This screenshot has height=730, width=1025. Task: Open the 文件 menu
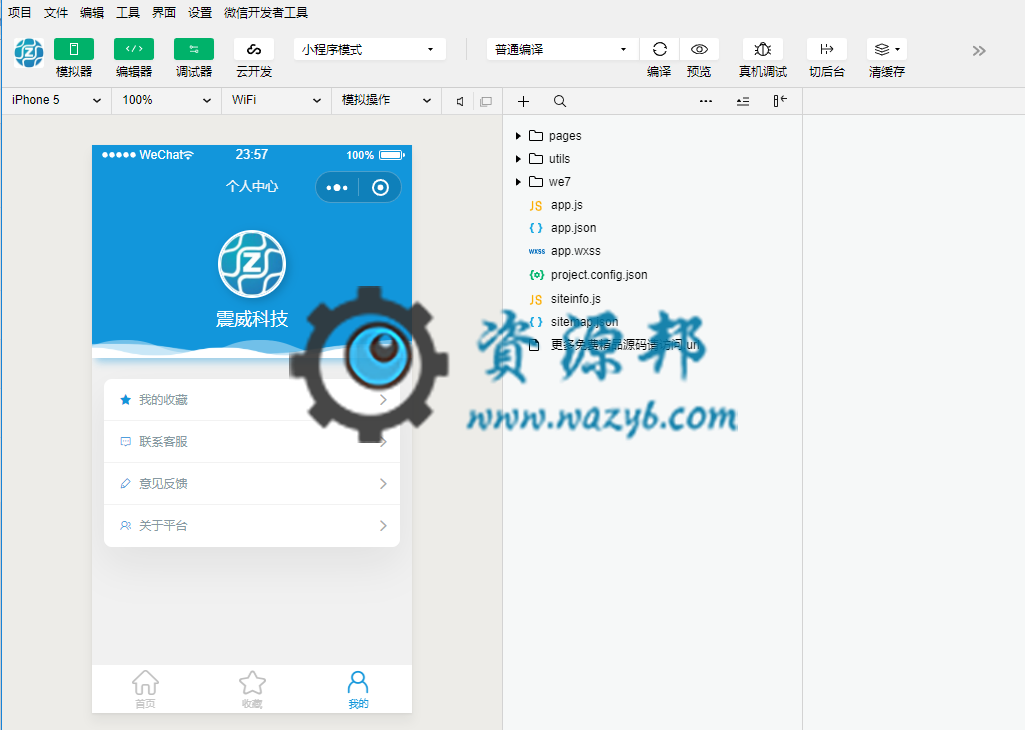[56, 12]
